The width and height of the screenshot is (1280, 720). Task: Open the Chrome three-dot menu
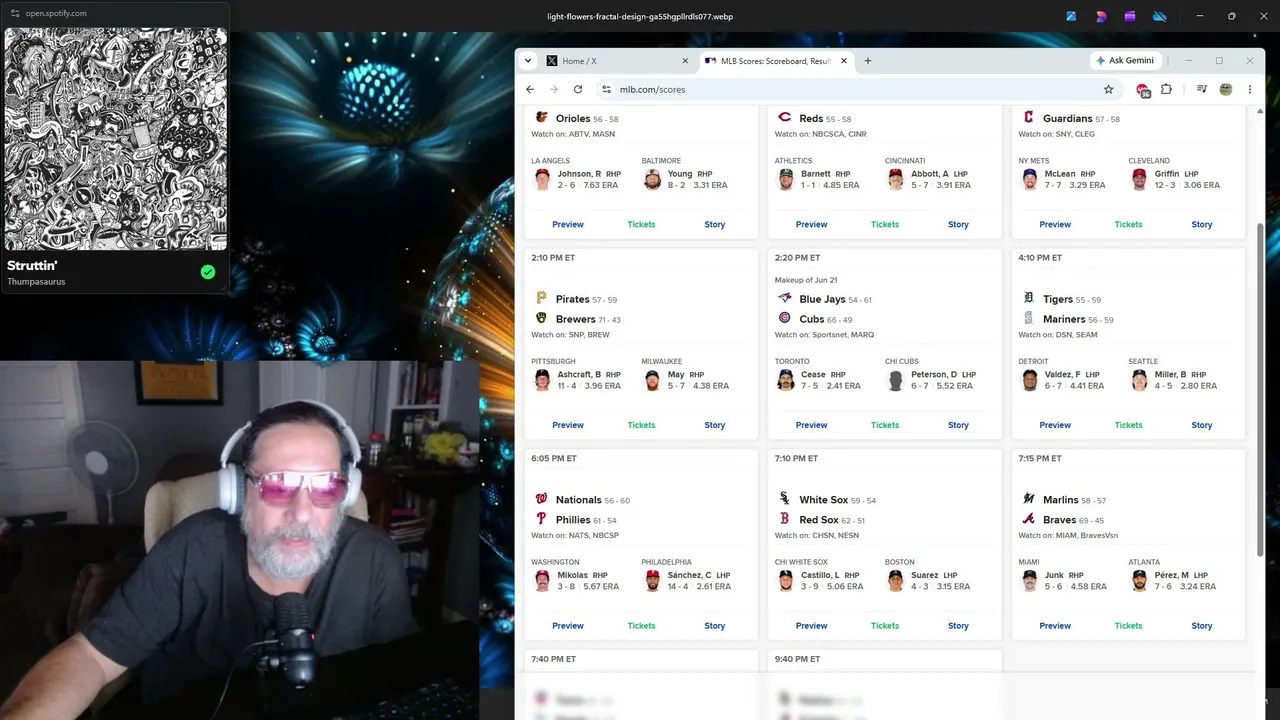click(x=1249, y=89)
